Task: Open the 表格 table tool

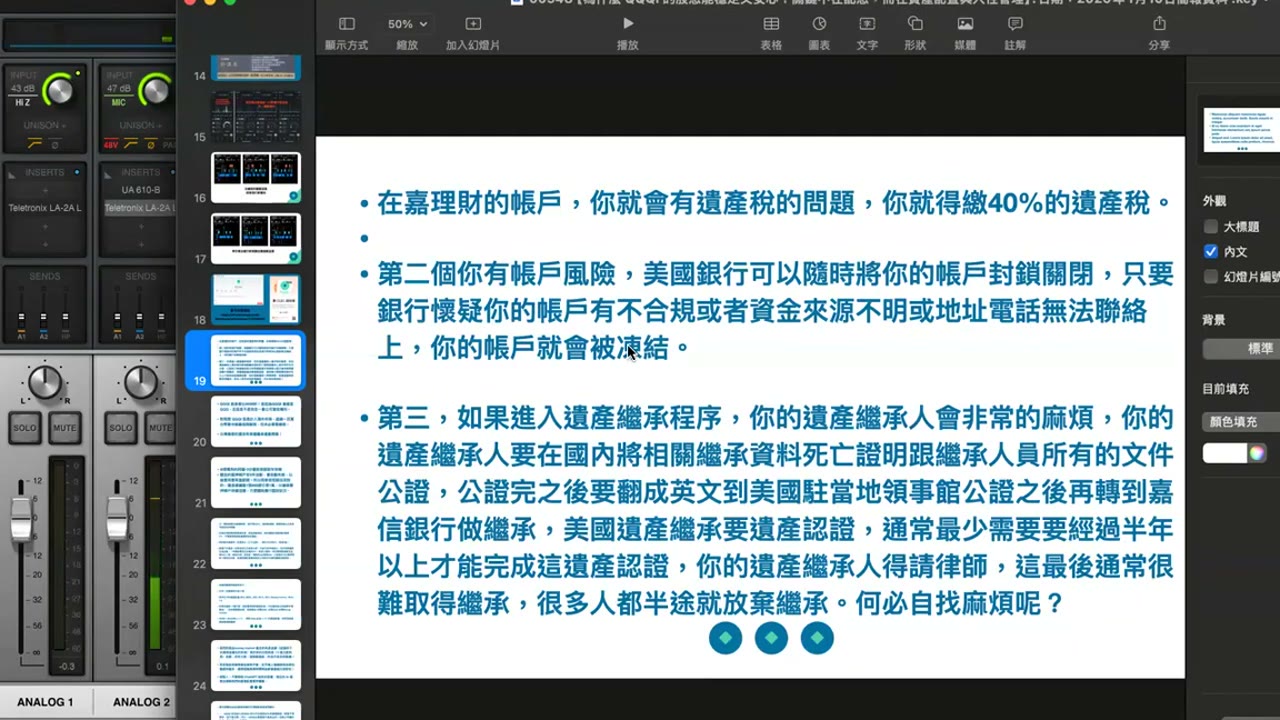Action: pyautogui.click(x=771, y=24)
